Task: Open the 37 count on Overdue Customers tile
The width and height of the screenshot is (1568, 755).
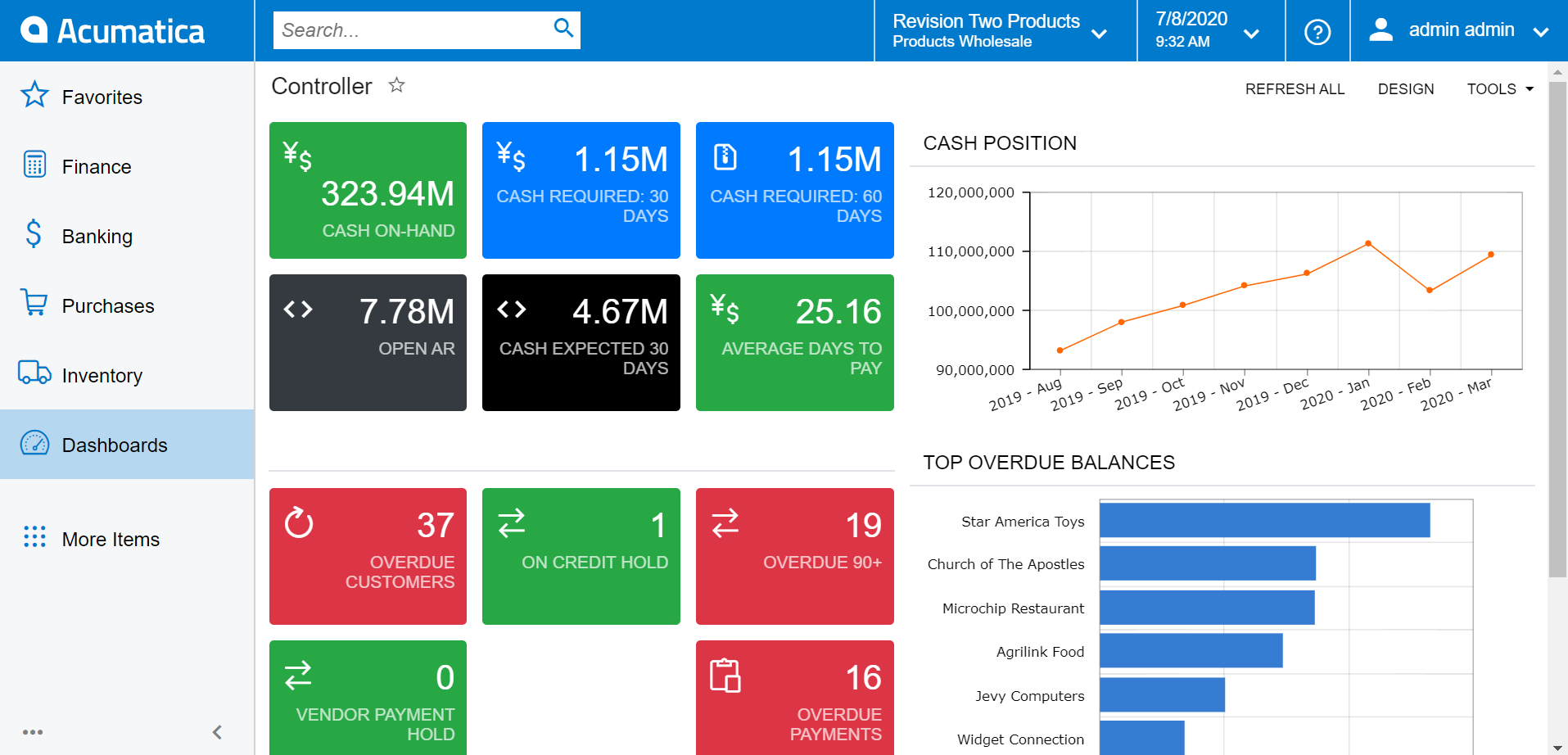Action: tap(436, 525)
